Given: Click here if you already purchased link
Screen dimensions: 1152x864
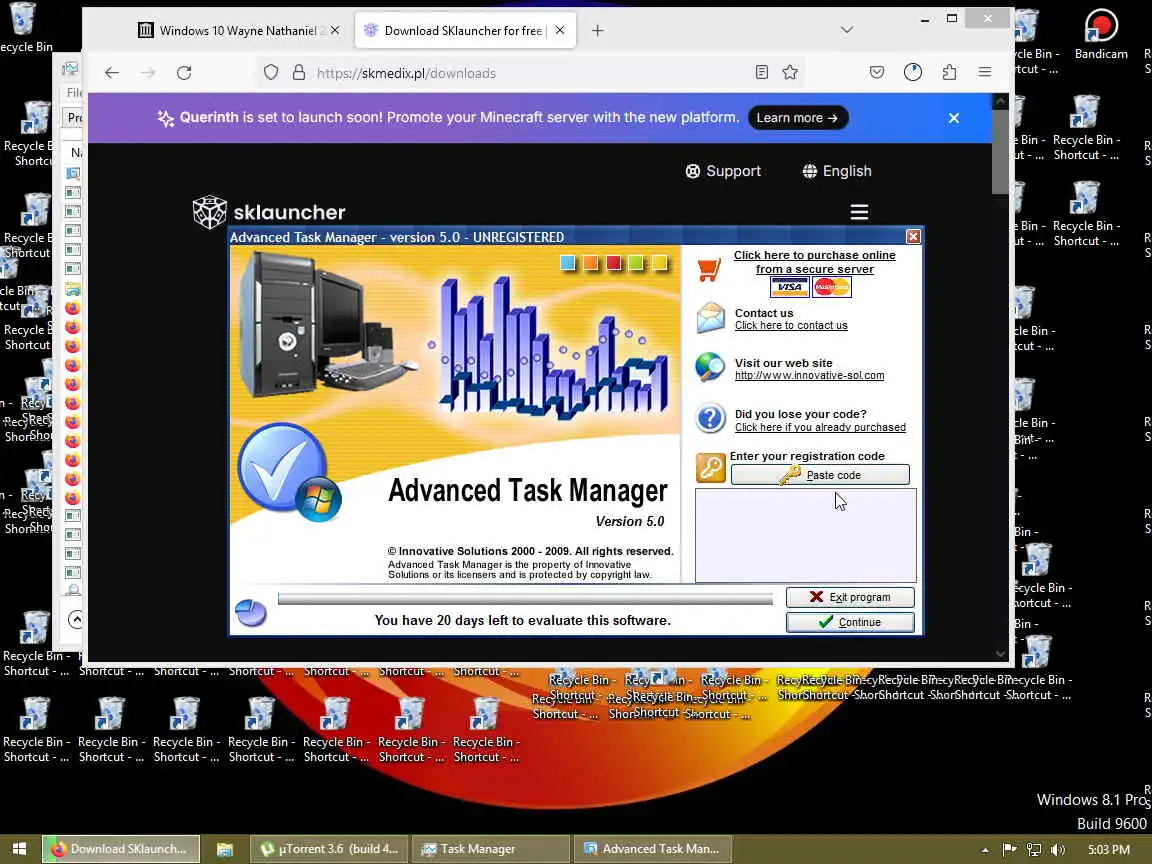Looking at the screenshot, I should click(x=820, y=428).
